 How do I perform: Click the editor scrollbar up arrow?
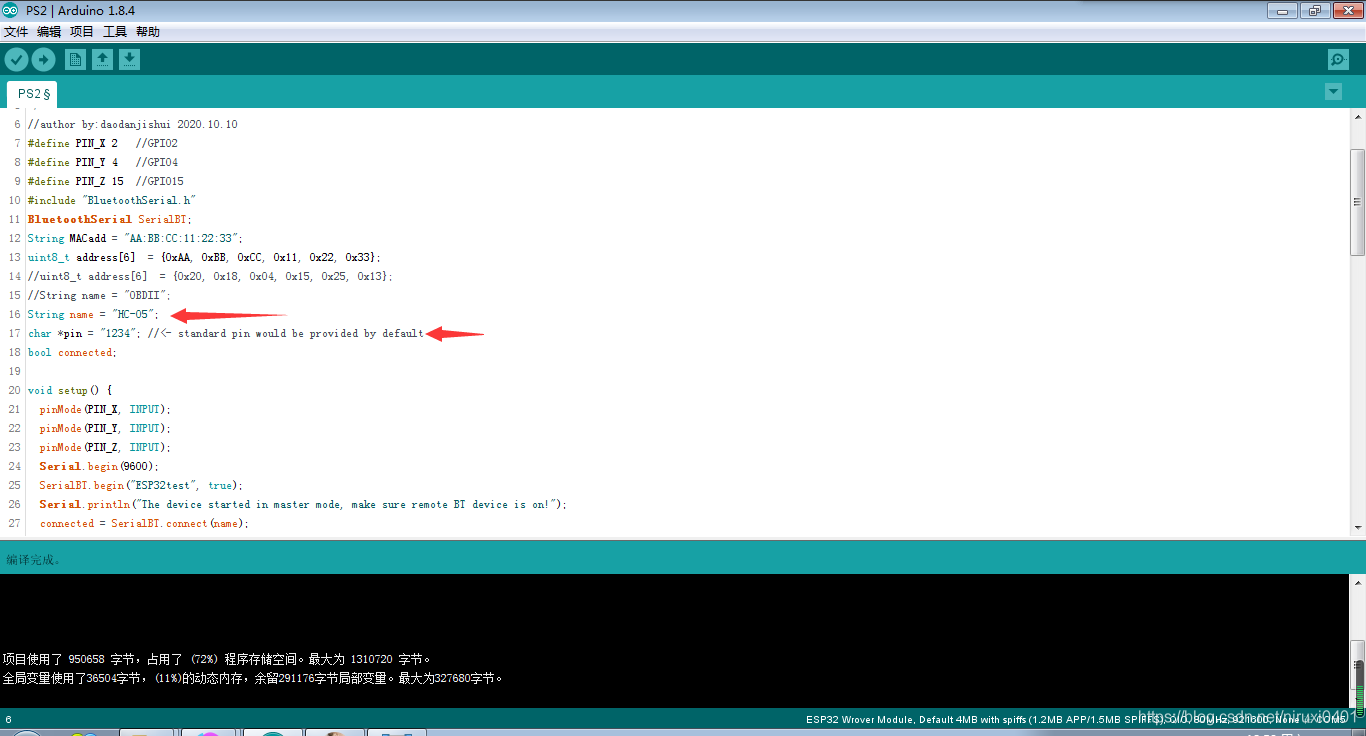click(x=1357, y=117)
